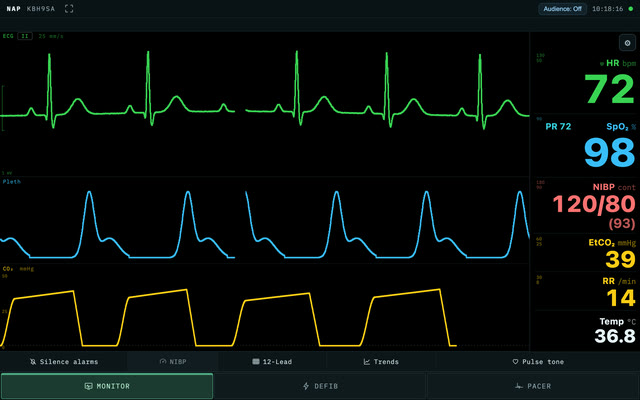Click the screen icon in MONITOR tab

(x=88, y=386)
